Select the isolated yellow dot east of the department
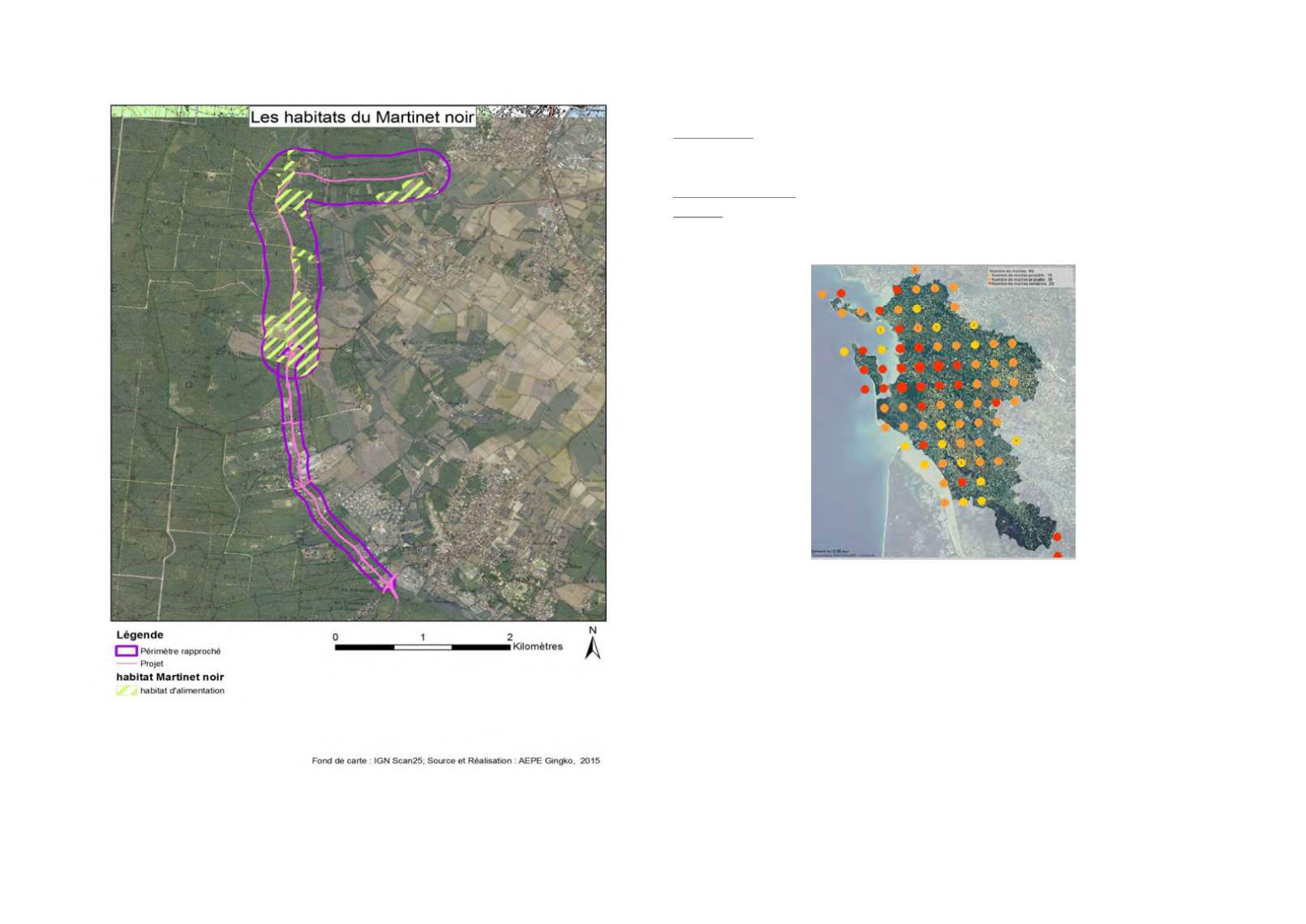1306x924 pixels. tap(1016, 441)
